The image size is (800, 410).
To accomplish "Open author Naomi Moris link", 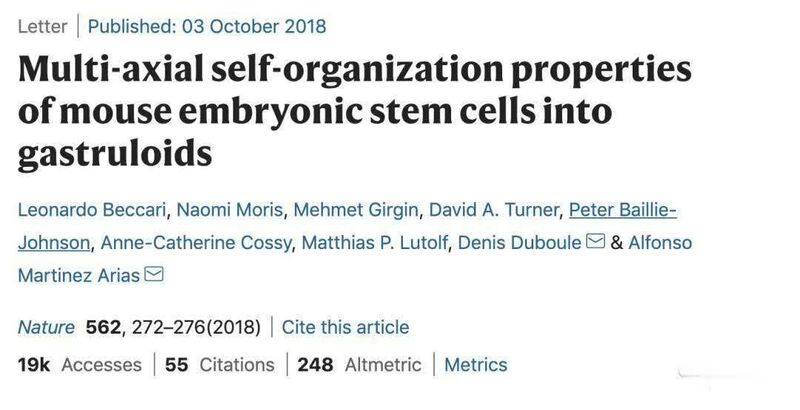I will pyautogui.click(x=230, y=210).
